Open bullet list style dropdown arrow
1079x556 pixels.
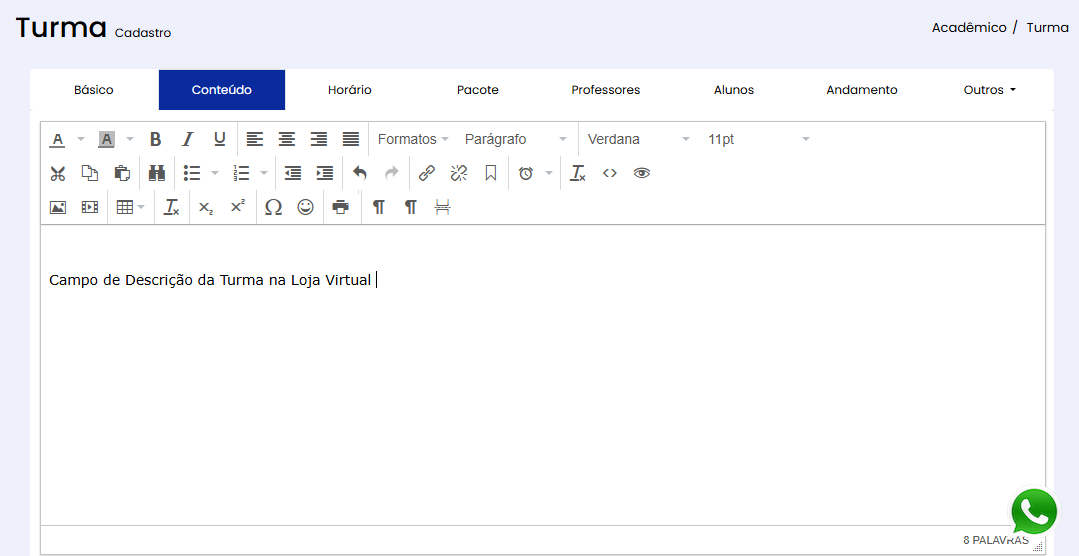pyautogui.click(x=215, y=173)
